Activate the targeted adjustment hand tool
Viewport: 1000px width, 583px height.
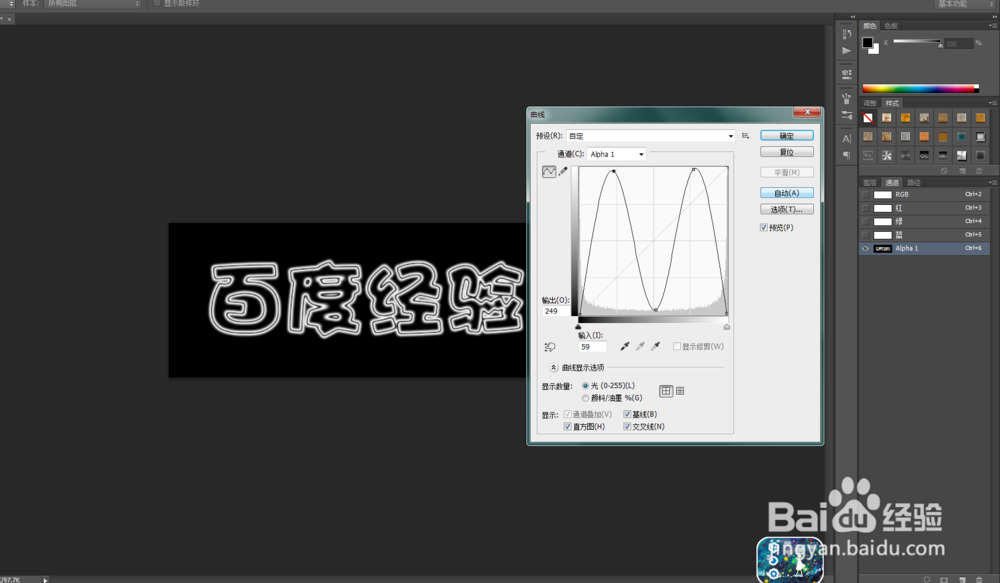550,346
